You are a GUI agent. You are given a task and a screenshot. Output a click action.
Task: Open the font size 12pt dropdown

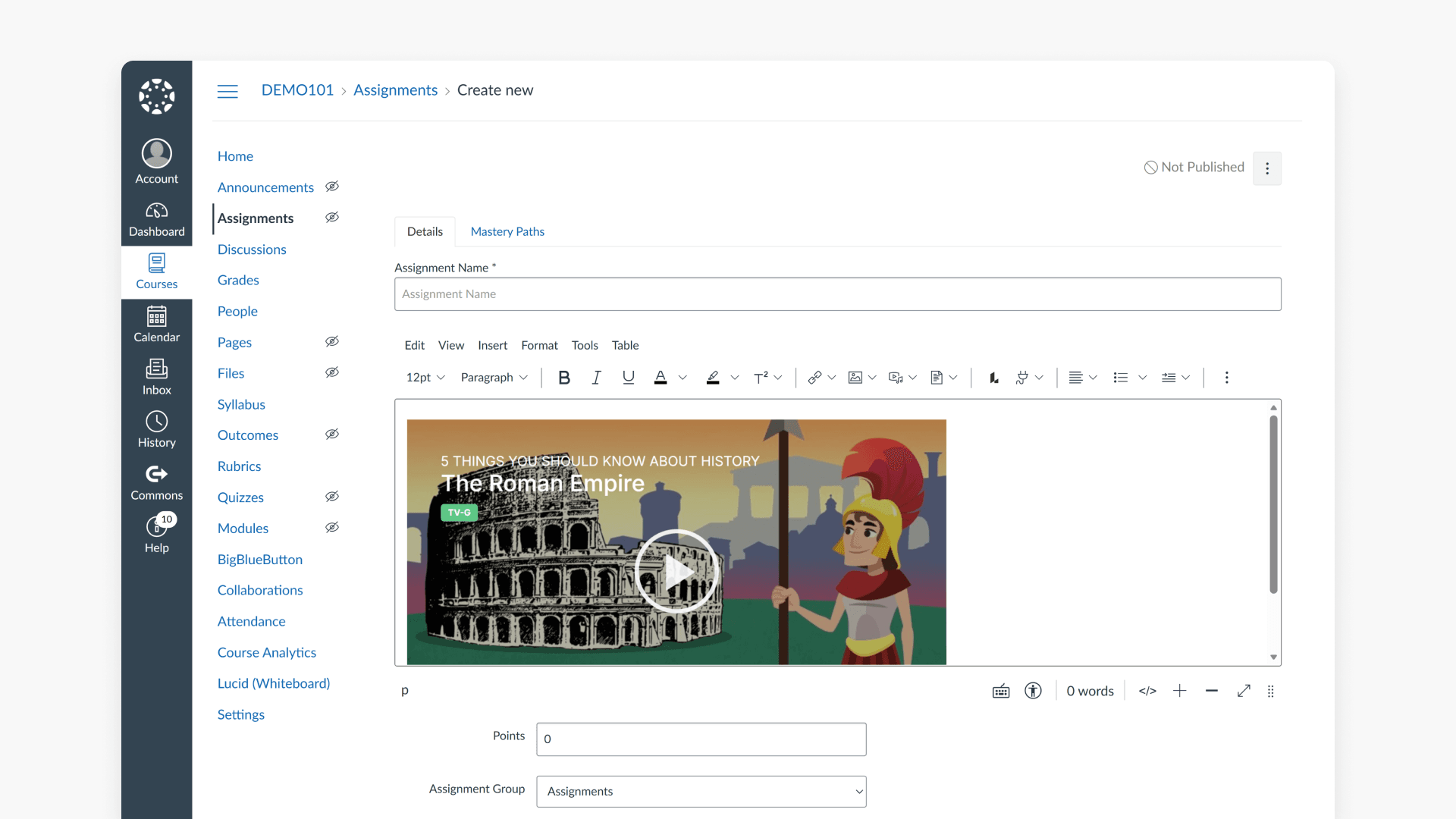click(423, 377)
